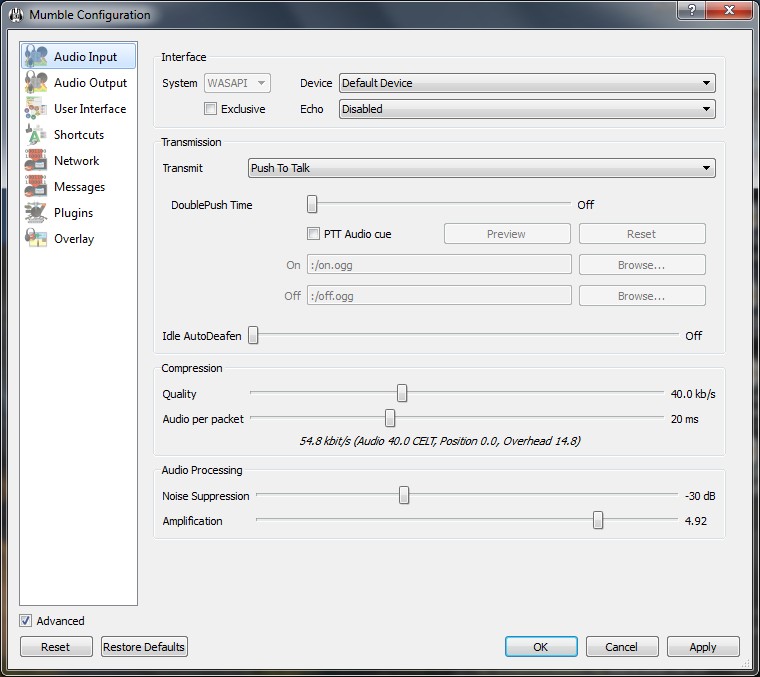
Task: Click the Audio Output speaker icon
Action: pyautogui.click(x=36, y=82)
